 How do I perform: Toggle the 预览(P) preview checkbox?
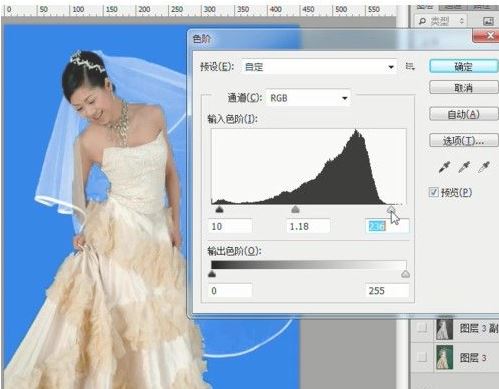tap(433, 192)
